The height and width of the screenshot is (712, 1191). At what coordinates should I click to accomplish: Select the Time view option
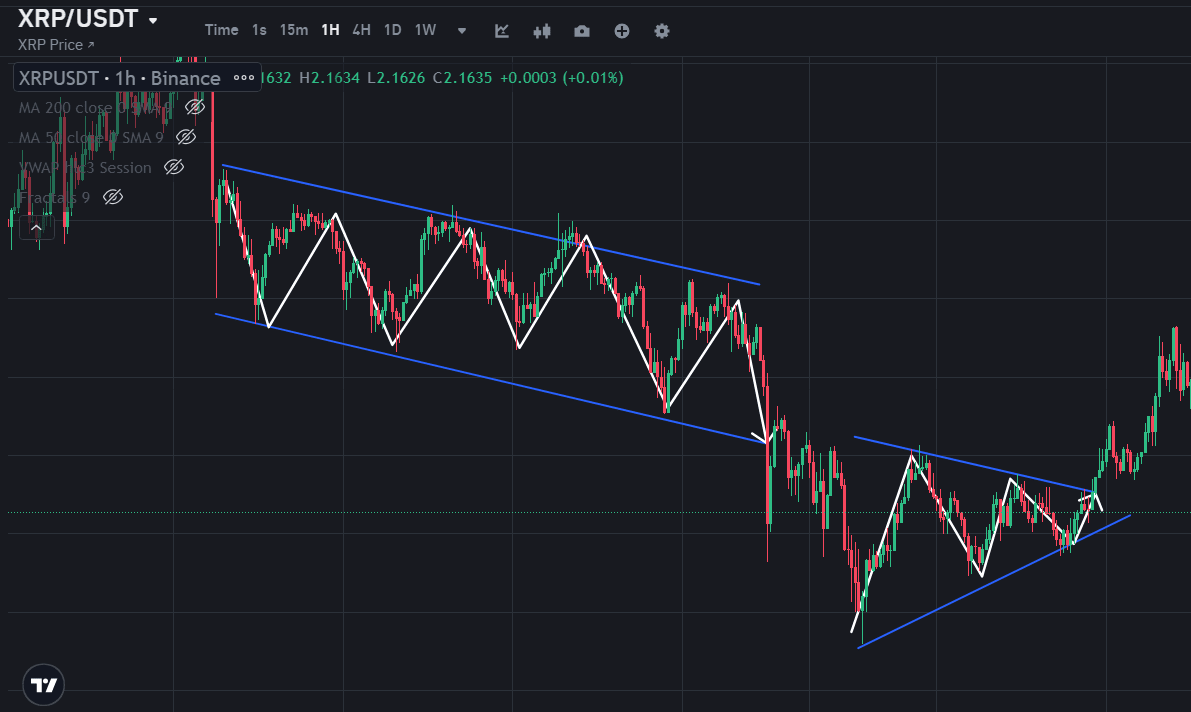pyautogui.click(x=222, y=30)
